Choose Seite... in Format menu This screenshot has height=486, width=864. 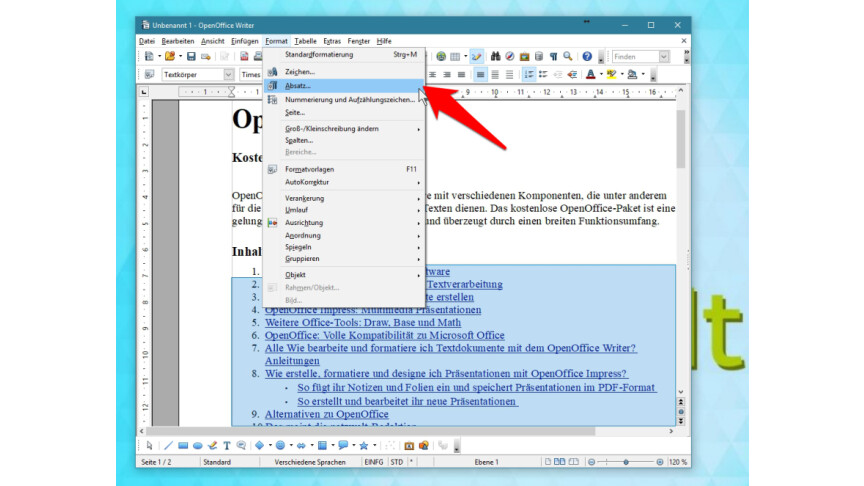344,112
